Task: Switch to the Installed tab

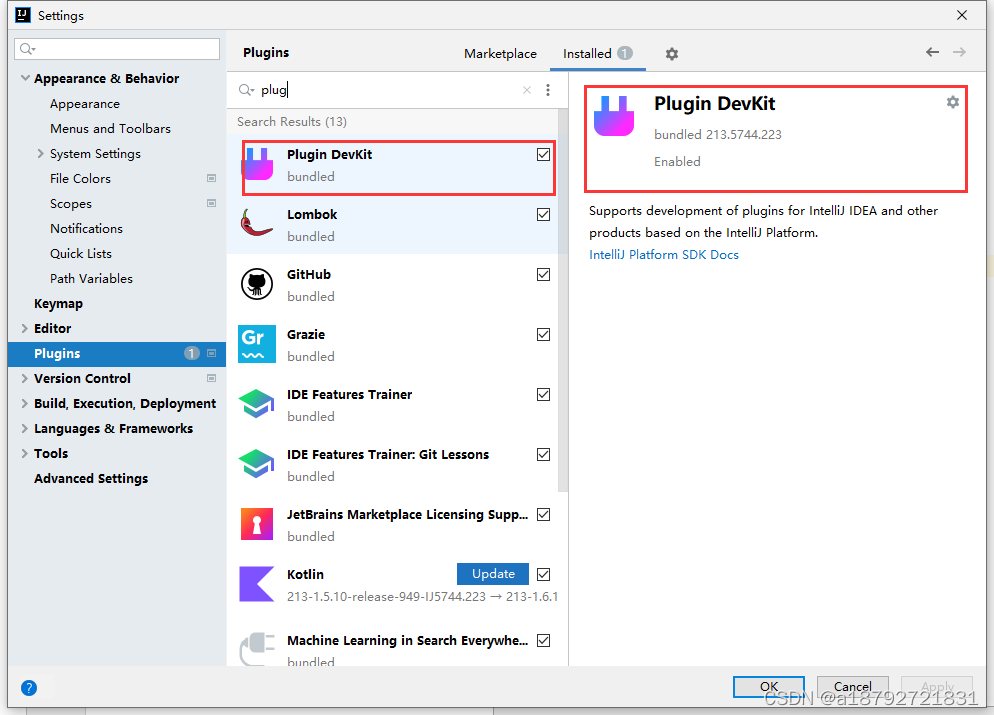Action: pos(597,54)
